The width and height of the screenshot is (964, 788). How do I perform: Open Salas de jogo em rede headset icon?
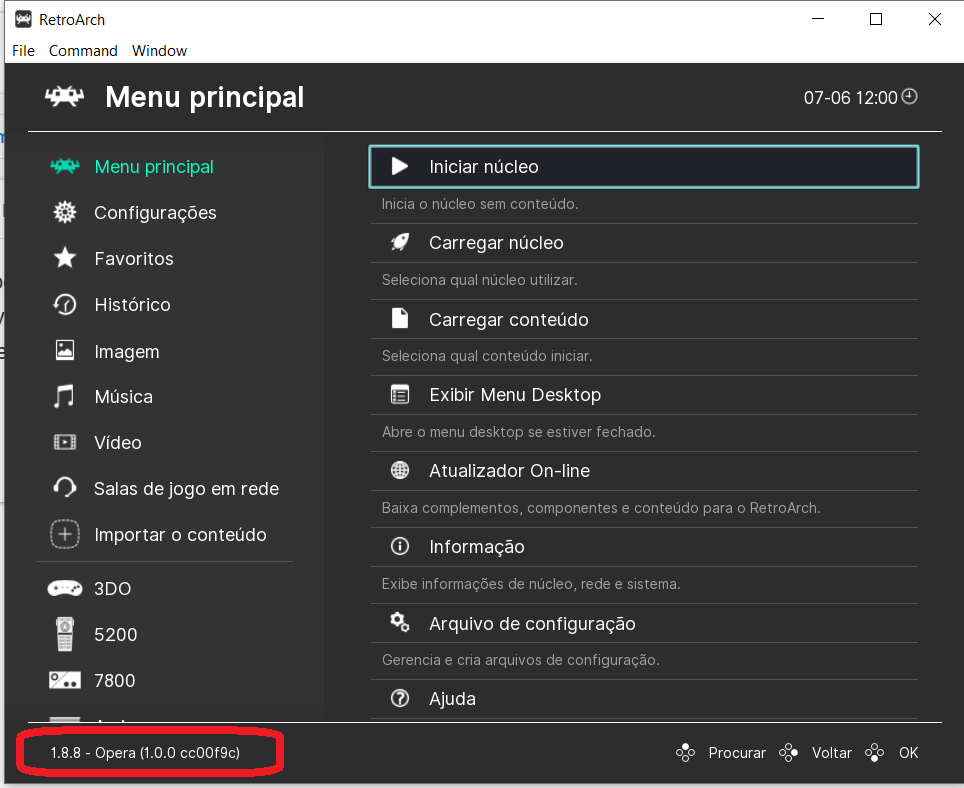65,488
